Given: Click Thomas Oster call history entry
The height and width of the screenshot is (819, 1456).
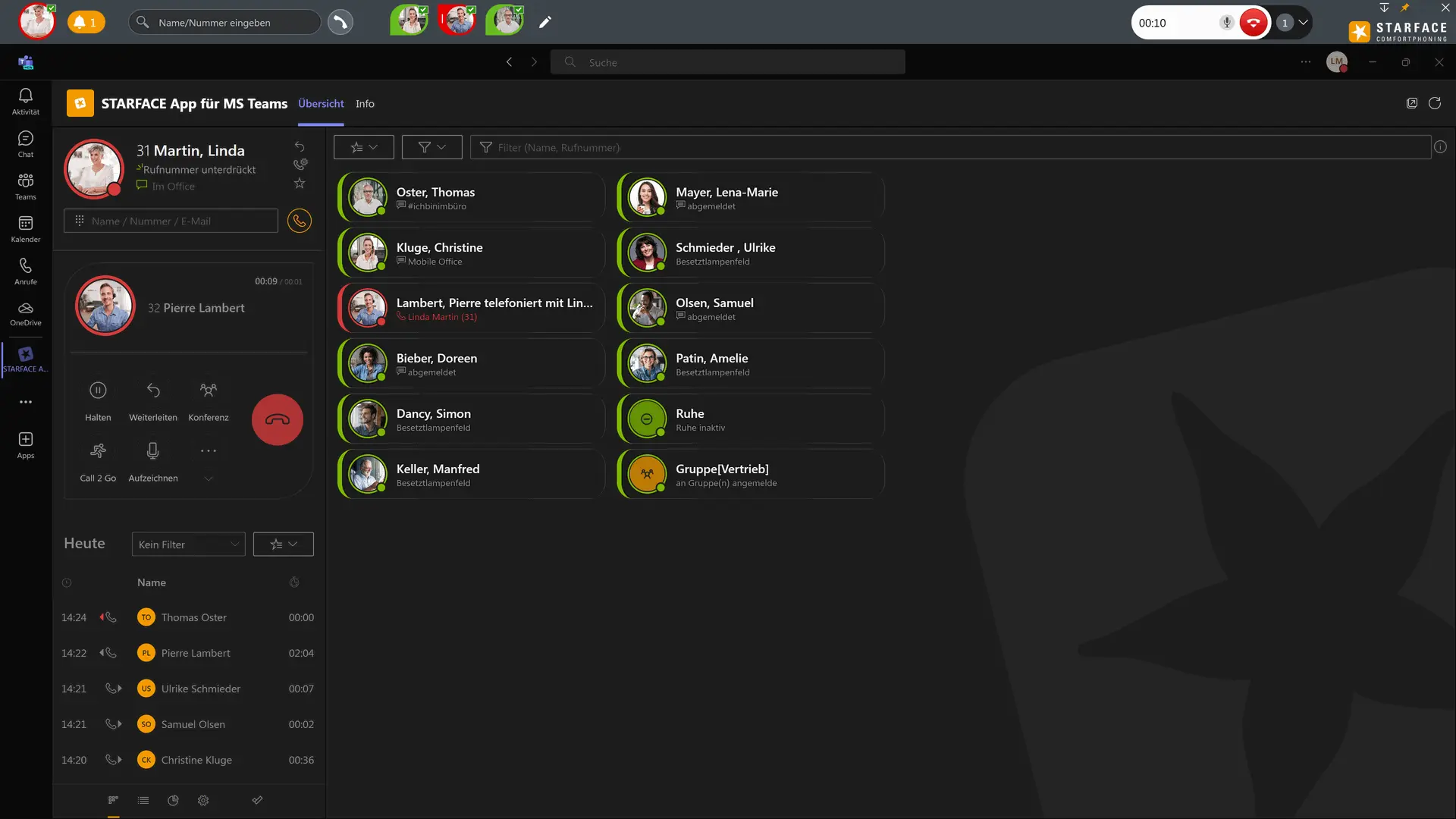Looking at the screenshot, I should [193, 617].
